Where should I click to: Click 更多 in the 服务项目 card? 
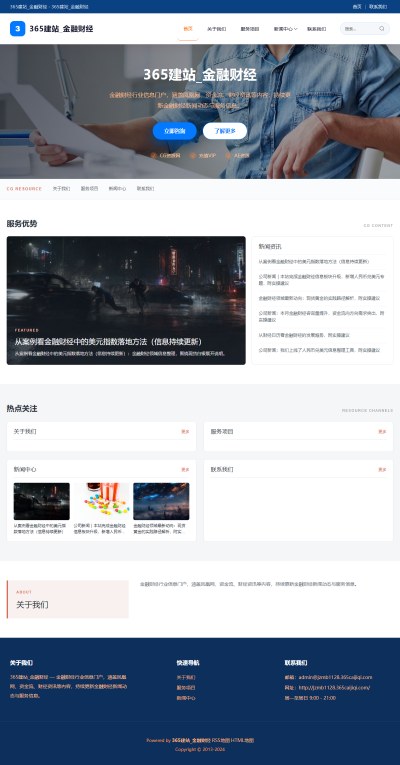pyautogui.click(x=382, y=432)
